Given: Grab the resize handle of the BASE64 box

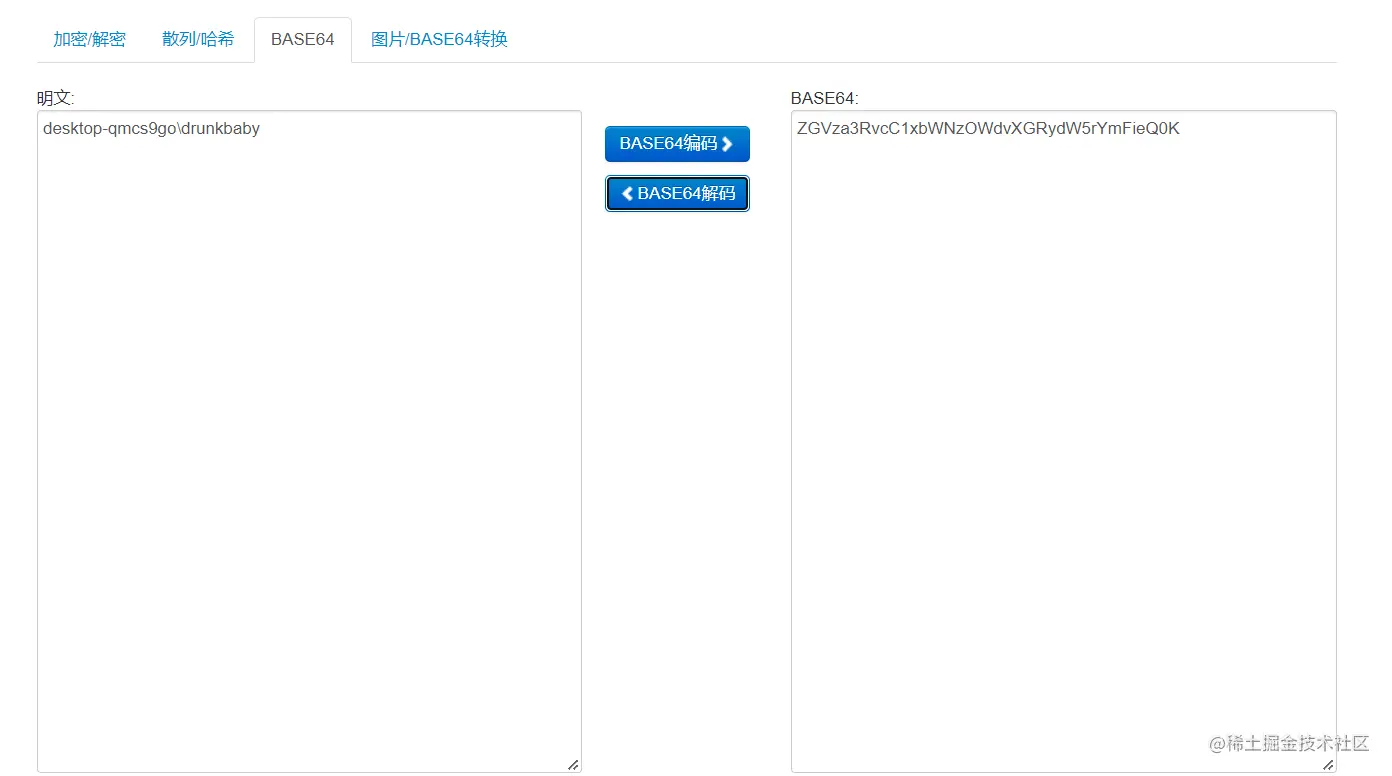Looking at the screenshot, I should [1328, 765].
